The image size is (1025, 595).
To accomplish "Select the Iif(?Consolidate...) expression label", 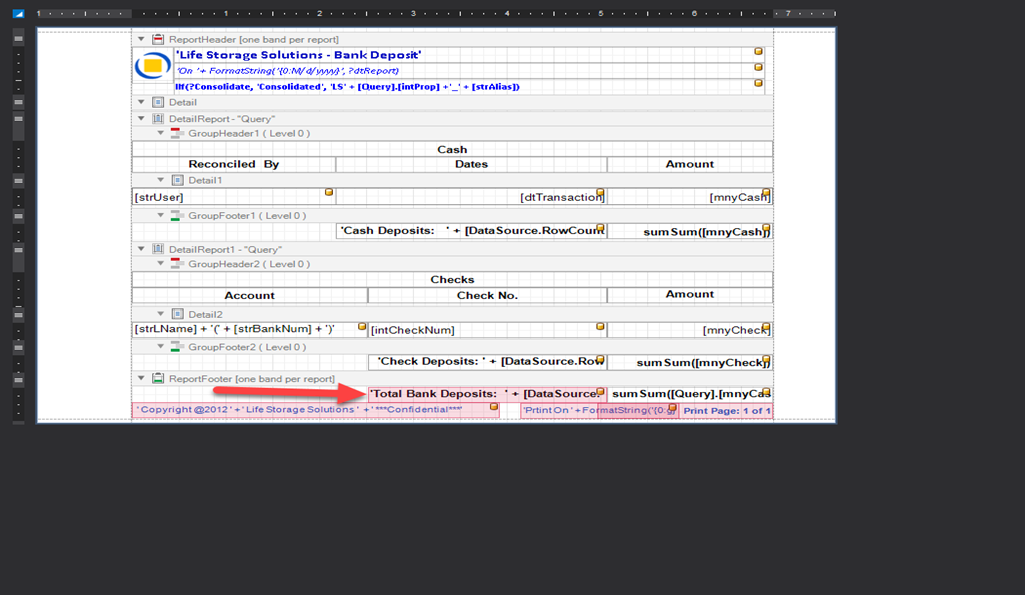I will [469, 86].
